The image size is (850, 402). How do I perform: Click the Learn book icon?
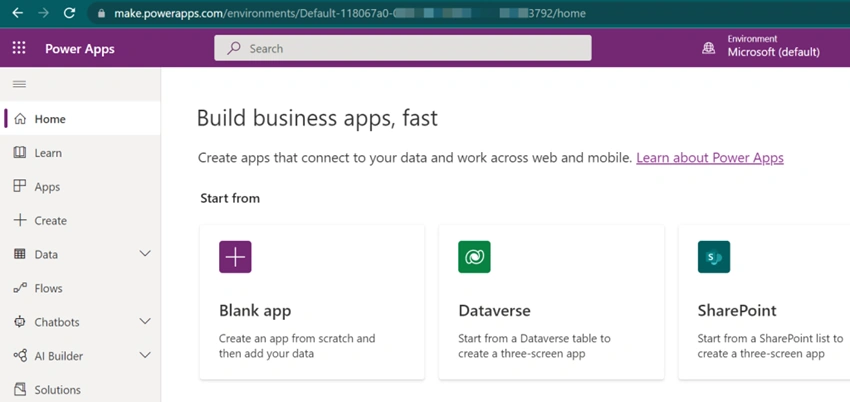(x=20, y=153)
